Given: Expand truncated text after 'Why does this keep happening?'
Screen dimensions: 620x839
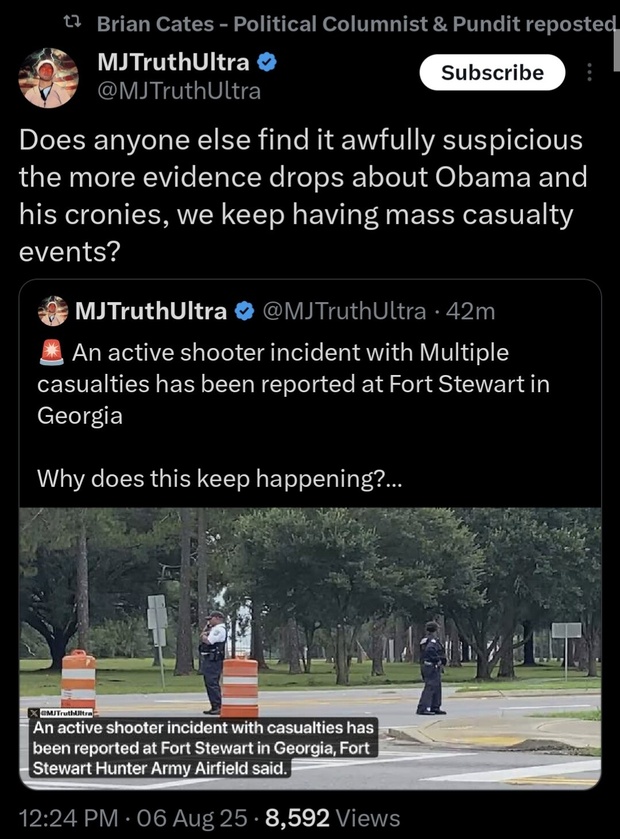Looking at the screenshot, I should [x=393, y=479].
